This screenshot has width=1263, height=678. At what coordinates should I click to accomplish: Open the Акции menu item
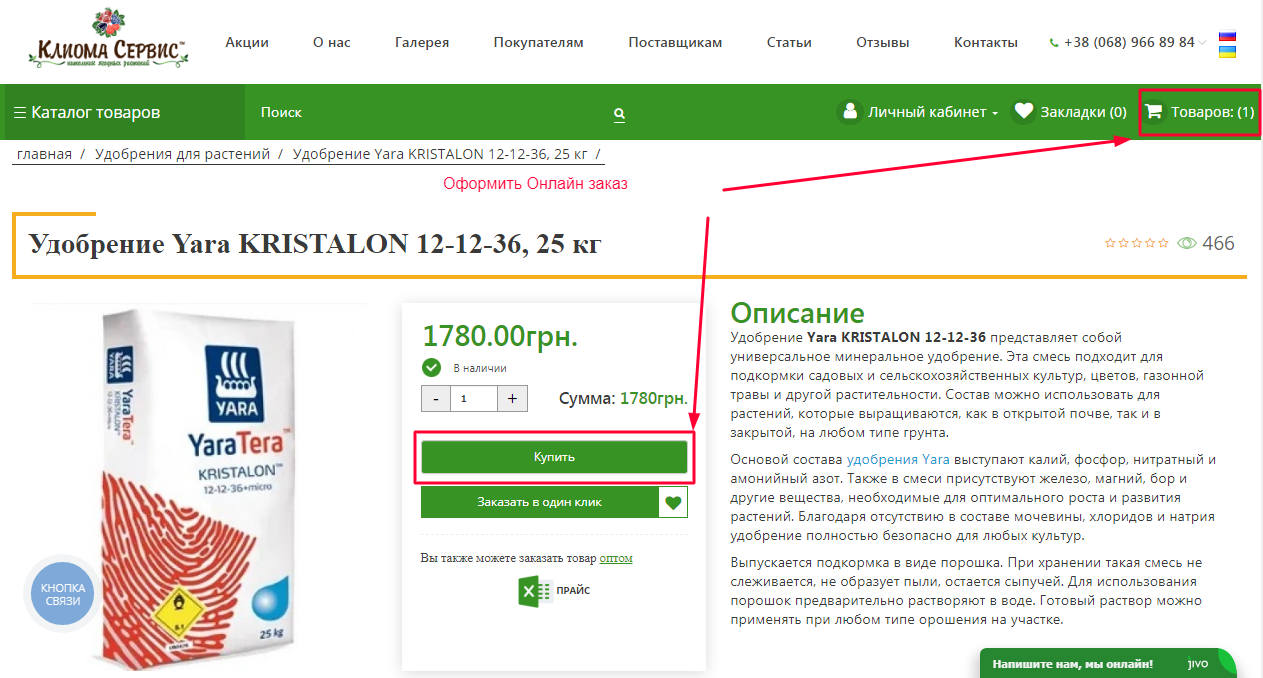click(247, 42)
